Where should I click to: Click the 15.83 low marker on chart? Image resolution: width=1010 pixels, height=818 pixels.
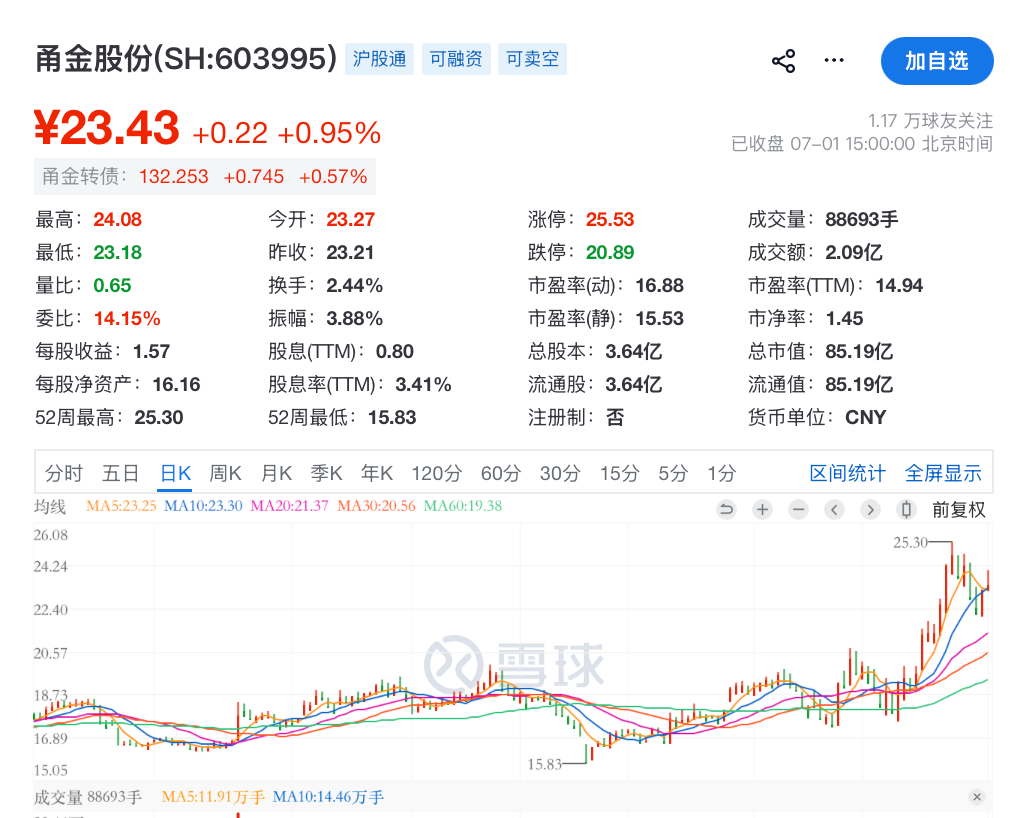(545, 765)
